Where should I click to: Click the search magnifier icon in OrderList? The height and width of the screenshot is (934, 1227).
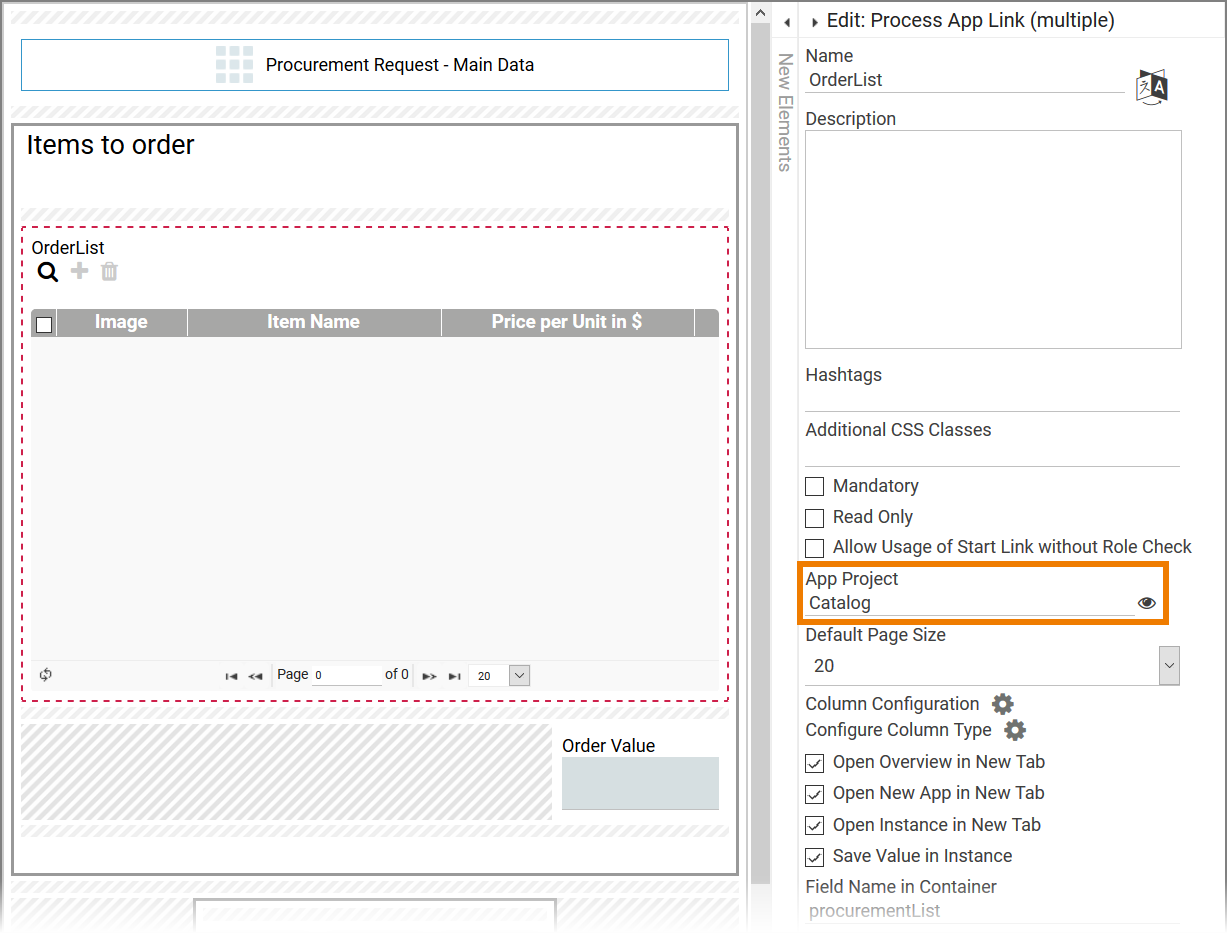point(48,272)
